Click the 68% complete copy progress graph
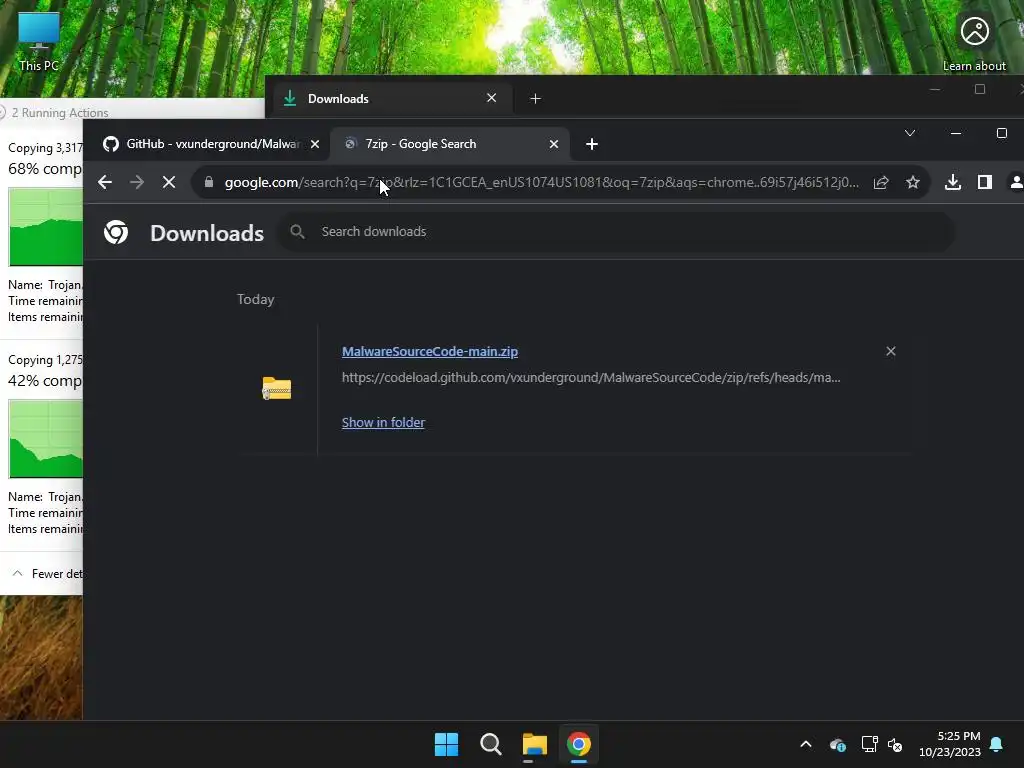Image resolution: width=1024 pixels, height=768 pixels. pos(46,227)
